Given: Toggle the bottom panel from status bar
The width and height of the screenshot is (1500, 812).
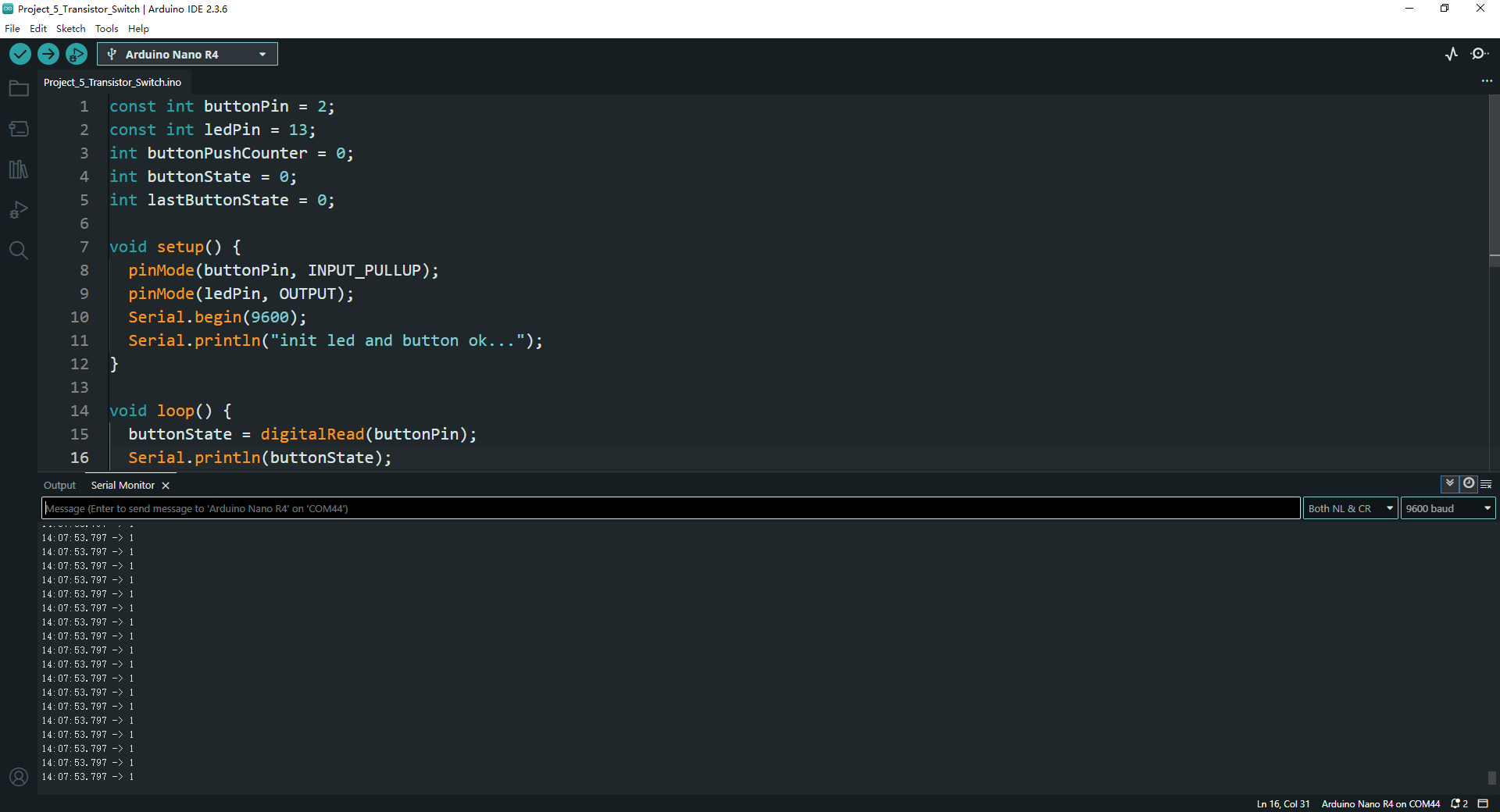Looking at the screenshot, I should (x=1483, y=803).
